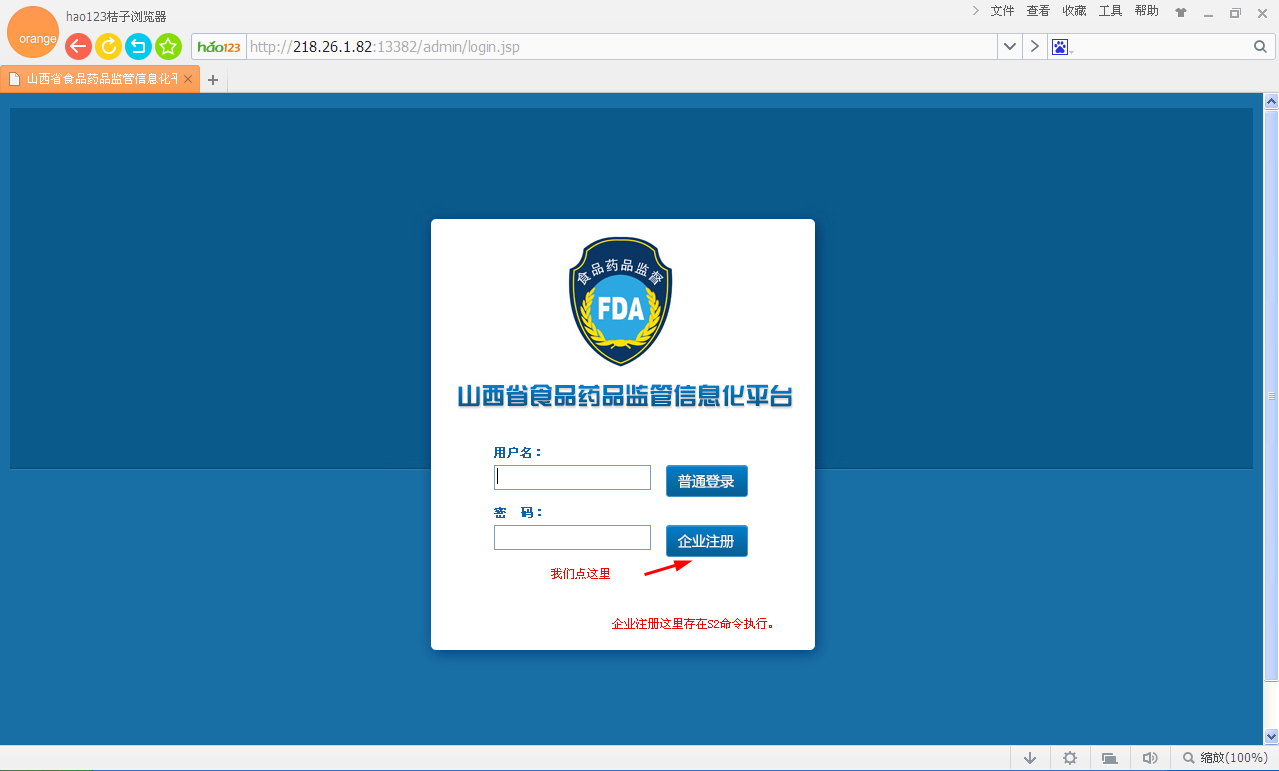Minimize the browser window
Image resolution: width=1279 pixels, height=771 pixels.
click(x=1208, y=13)
